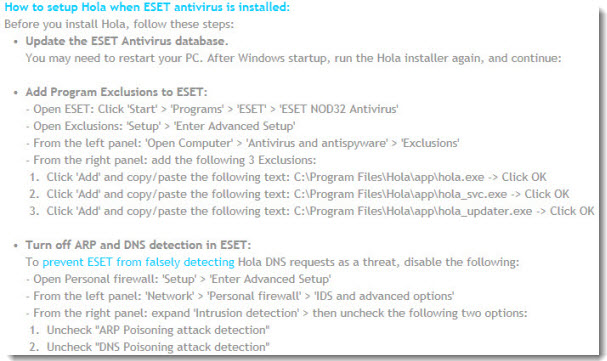The height and width of the screenshot is (361, 607).
Task: Click the 'You may need to restart your PC' line
Action: tap(293, 58)
